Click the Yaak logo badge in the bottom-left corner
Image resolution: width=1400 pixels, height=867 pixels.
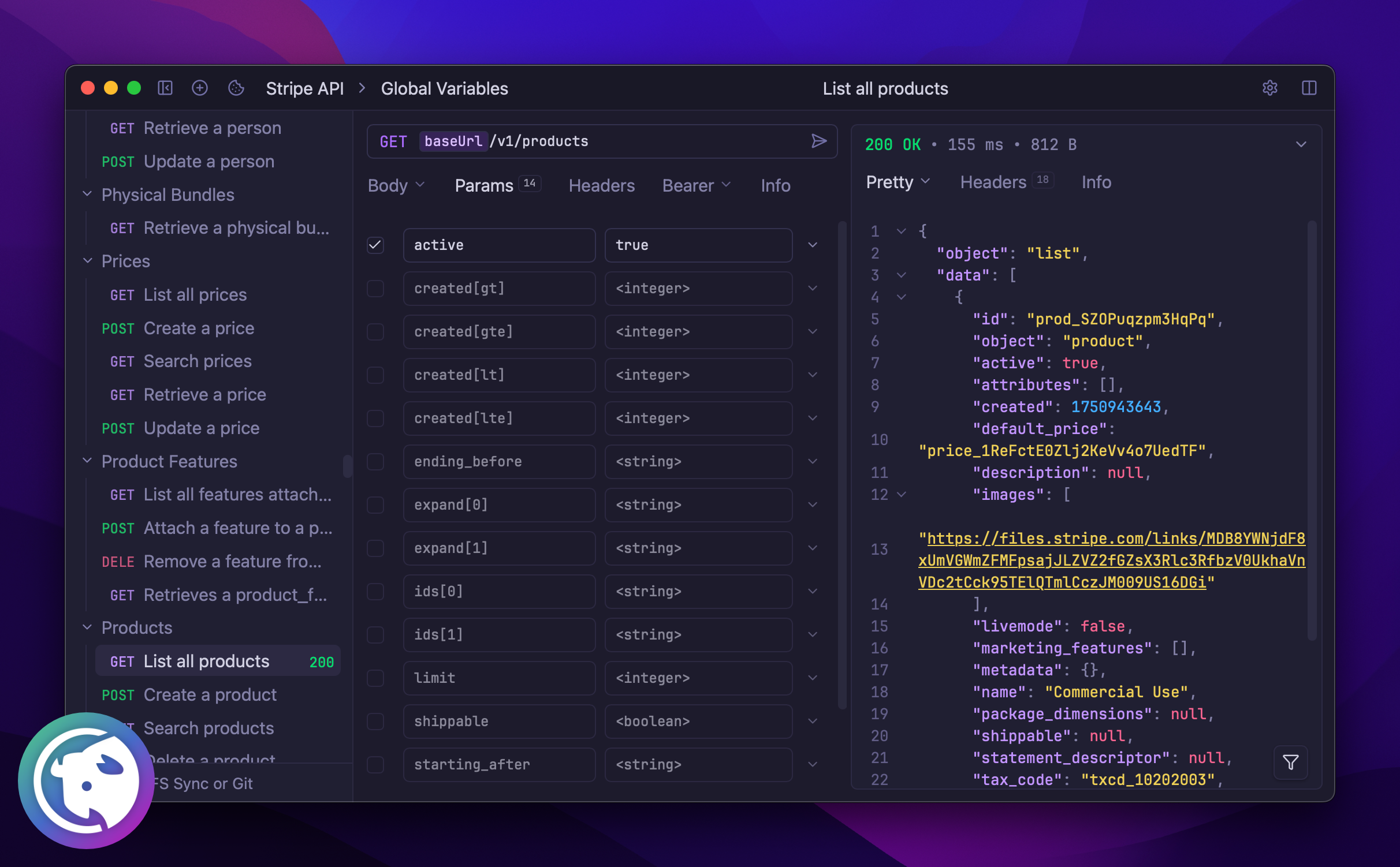click(87, 780)
